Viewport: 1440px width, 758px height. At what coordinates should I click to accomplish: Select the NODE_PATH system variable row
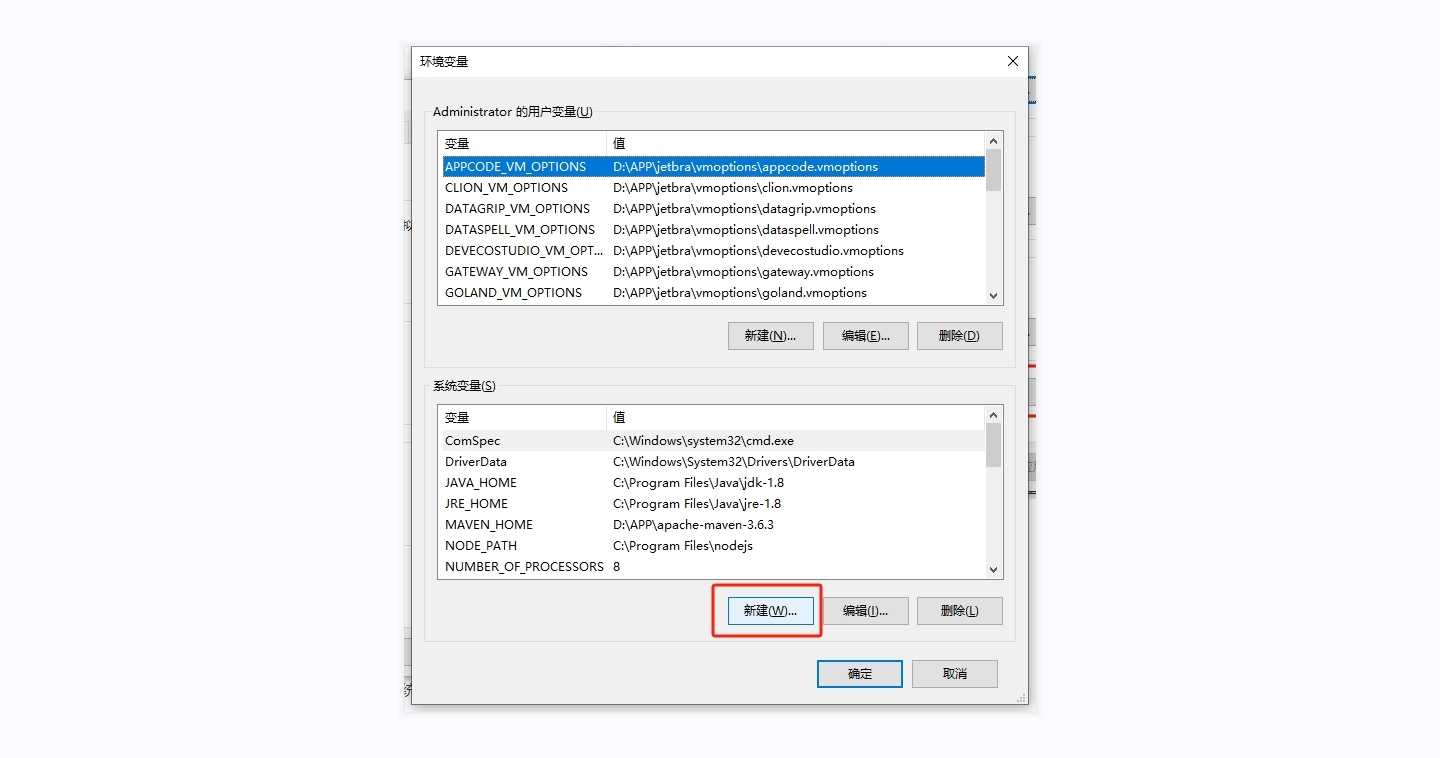pos(481,546)
